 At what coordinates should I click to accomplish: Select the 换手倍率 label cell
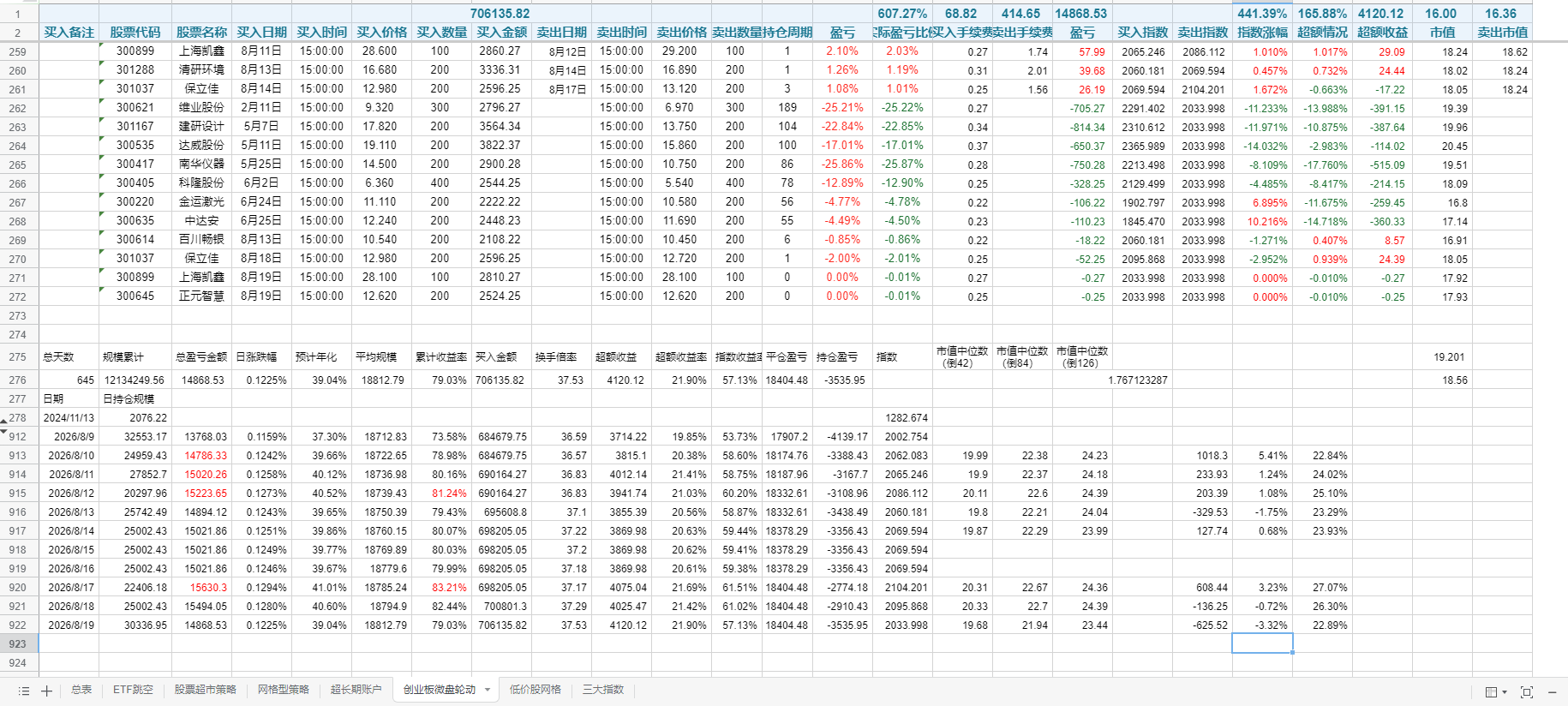562,356
